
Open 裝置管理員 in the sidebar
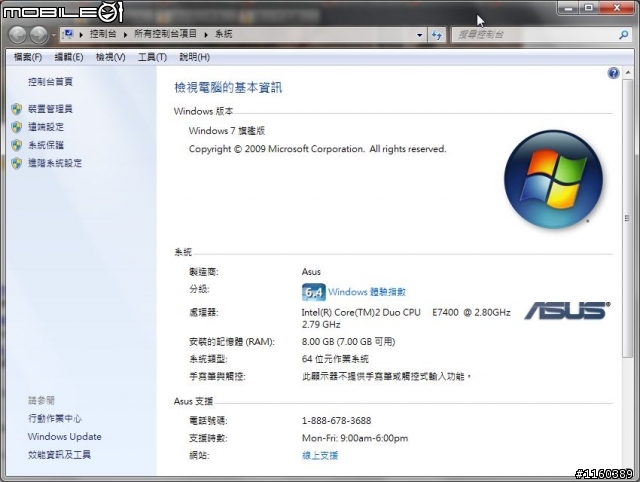(50, 109)
